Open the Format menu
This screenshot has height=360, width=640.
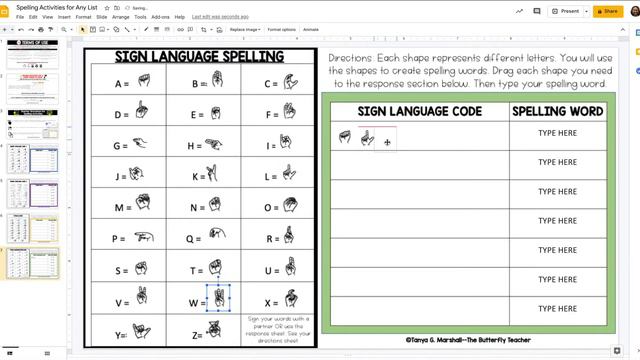pos(83,17)
